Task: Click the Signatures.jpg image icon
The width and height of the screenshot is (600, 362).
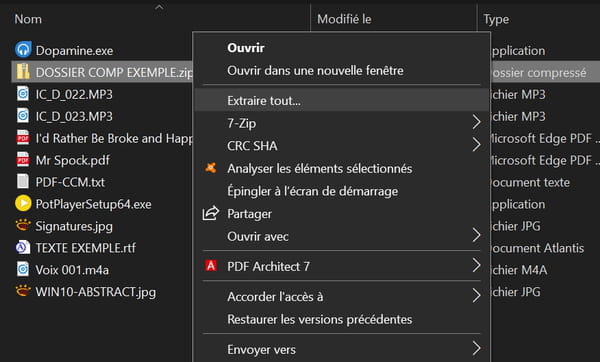Action: pos(23,225)
